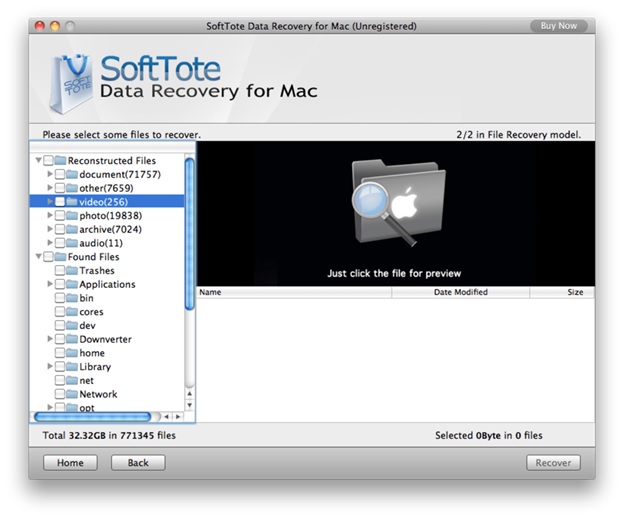Click the archive(7024) folder icon
This screenshot has height=519, width=624.
click(x=72, y=229)
